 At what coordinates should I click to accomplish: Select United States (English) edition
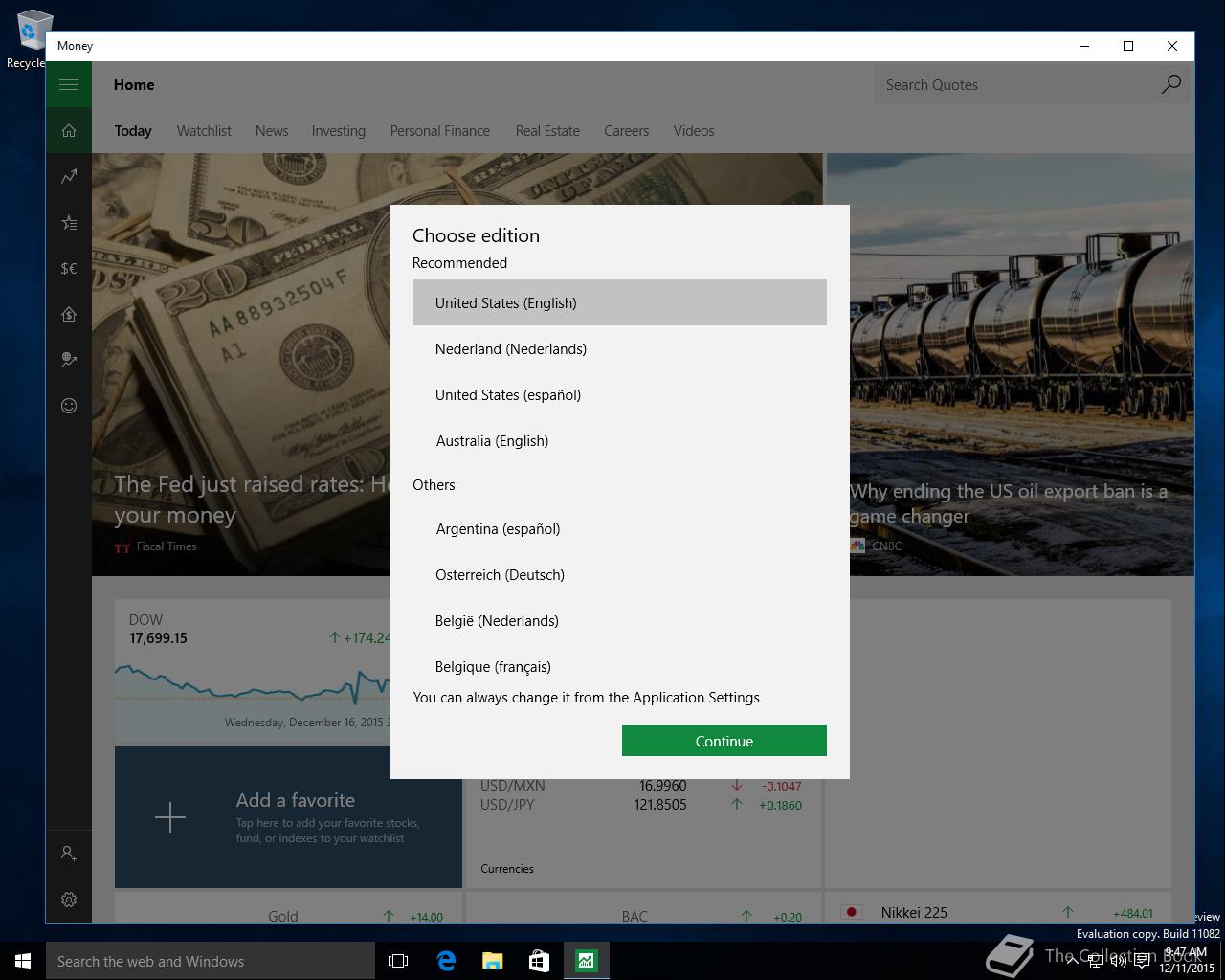coord(620,302)
